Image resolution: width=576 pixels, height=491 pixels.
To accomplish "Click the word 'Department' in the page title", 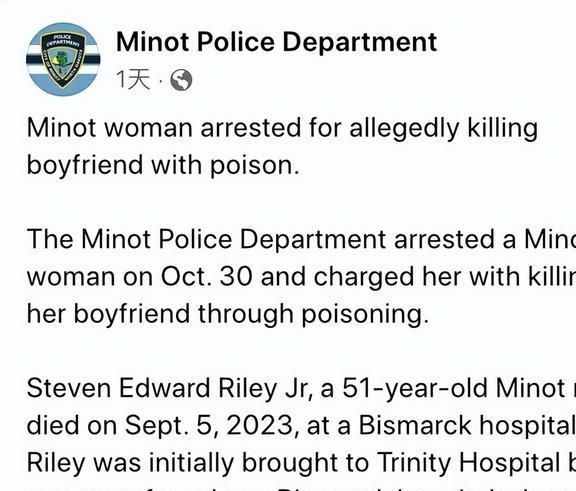I will [x=360, y=42].
